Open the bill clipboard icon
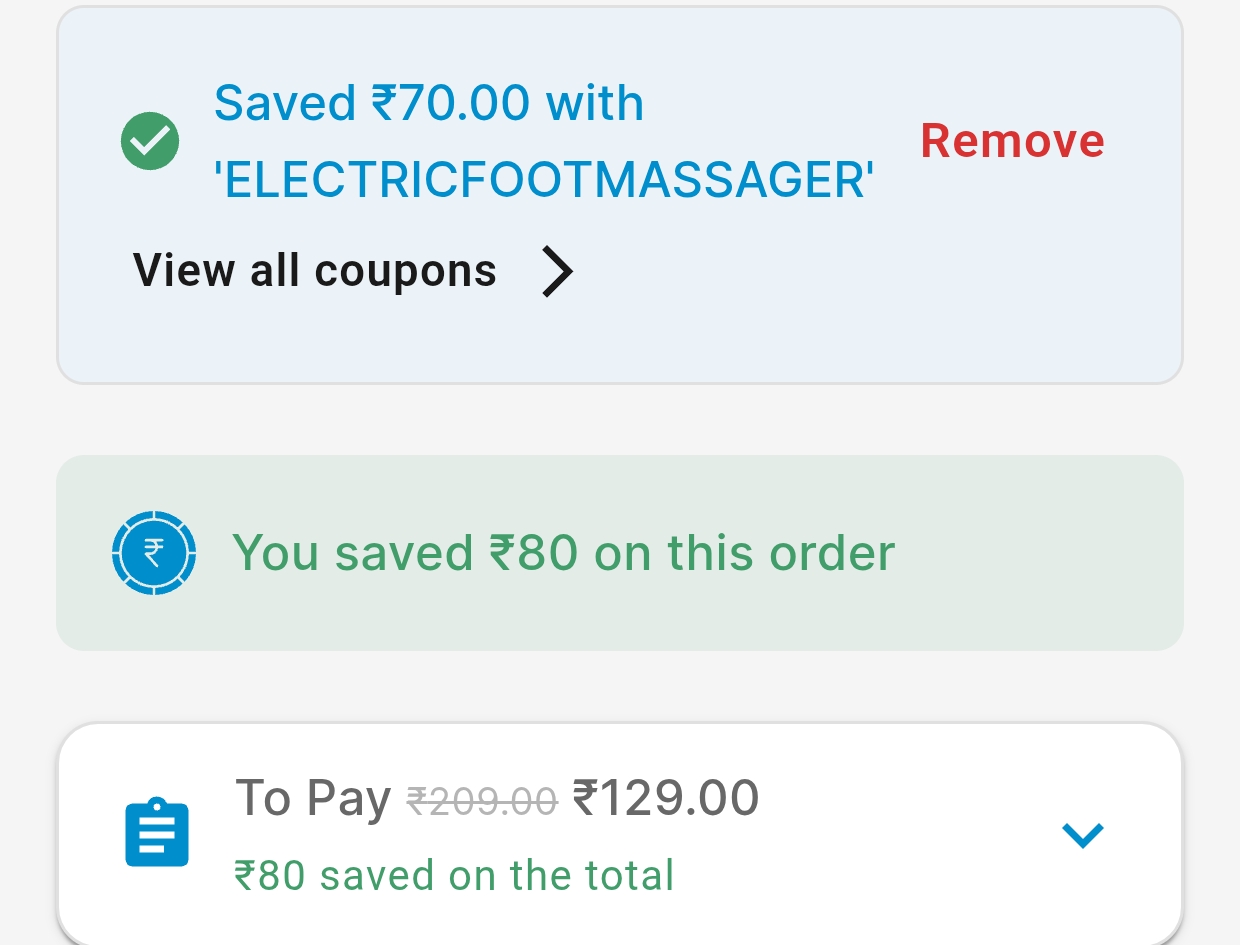This screenshot has width=1240, height=945. [157, 831]
